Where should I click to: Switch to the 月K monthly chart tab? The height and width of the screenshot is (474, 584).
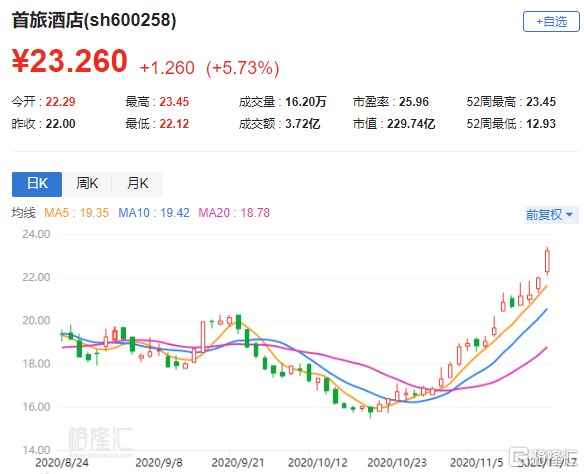click(137, 184)
